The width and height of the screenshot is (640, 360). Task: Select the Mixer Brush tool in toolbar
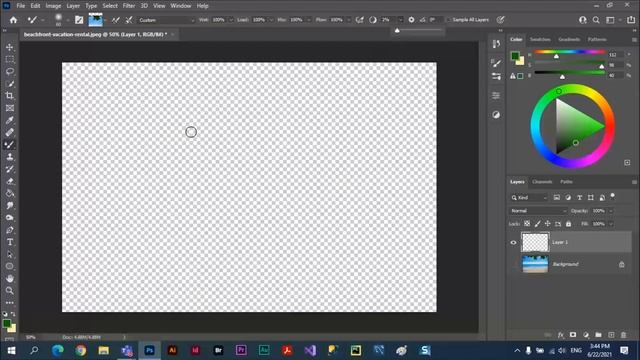pyautogui.click(x=10, y=144)
